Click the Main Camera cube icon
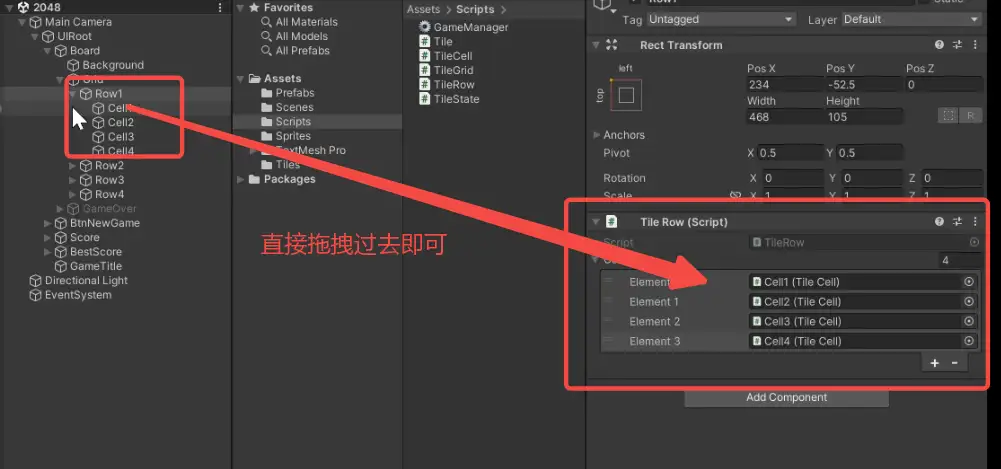The width and height of the screenshot is (1001, 469). click(x=36, y=22)
